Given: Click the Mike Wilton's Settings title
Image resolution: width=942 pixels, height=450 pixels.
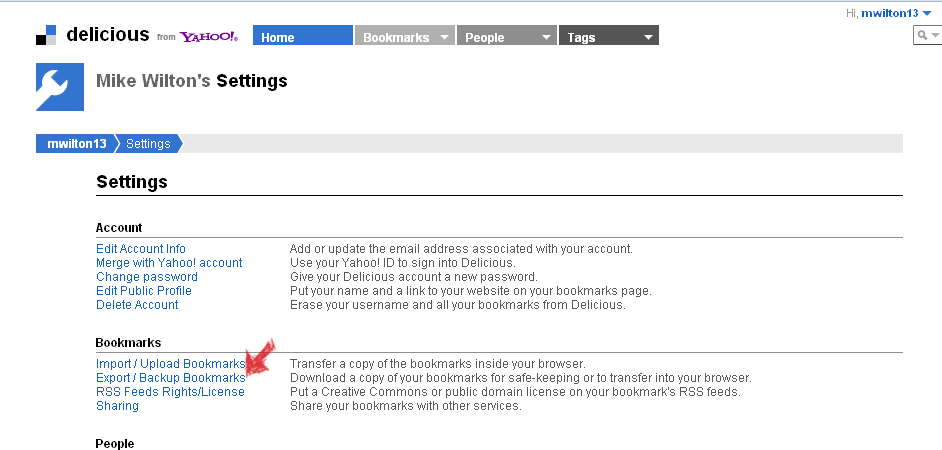Looking at the screenshot, I should coord(192,81).
